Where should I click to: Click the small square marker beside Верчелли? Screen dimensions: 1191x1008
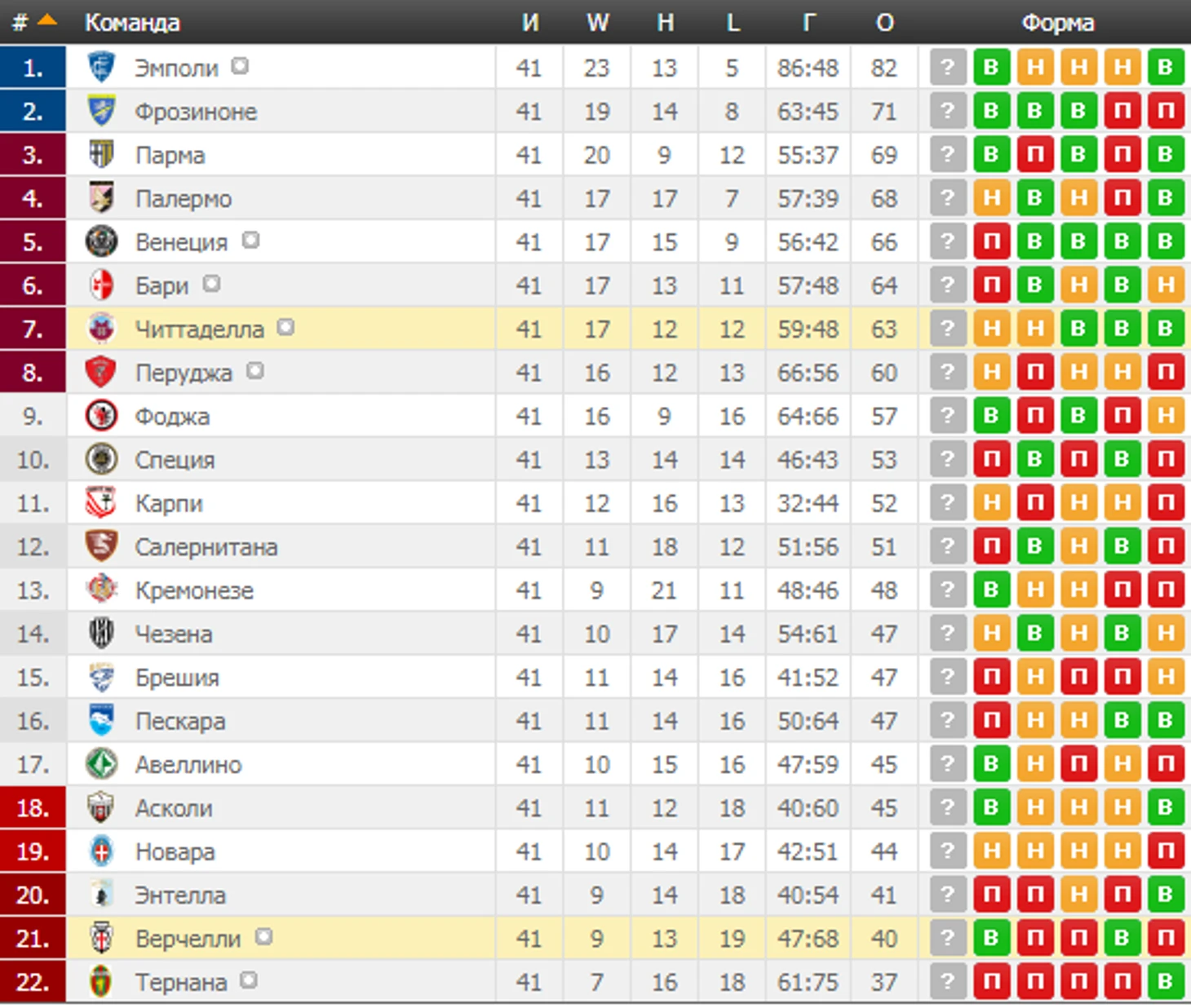coord(263,936)
